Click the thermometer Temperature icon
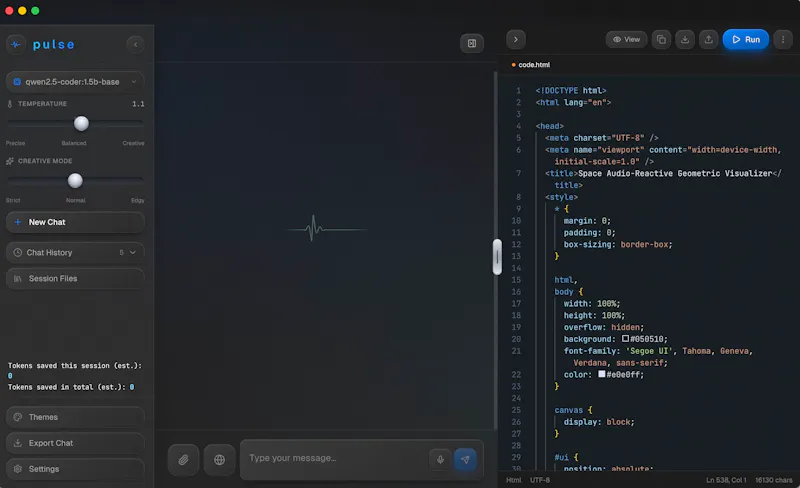 [10, 104]
